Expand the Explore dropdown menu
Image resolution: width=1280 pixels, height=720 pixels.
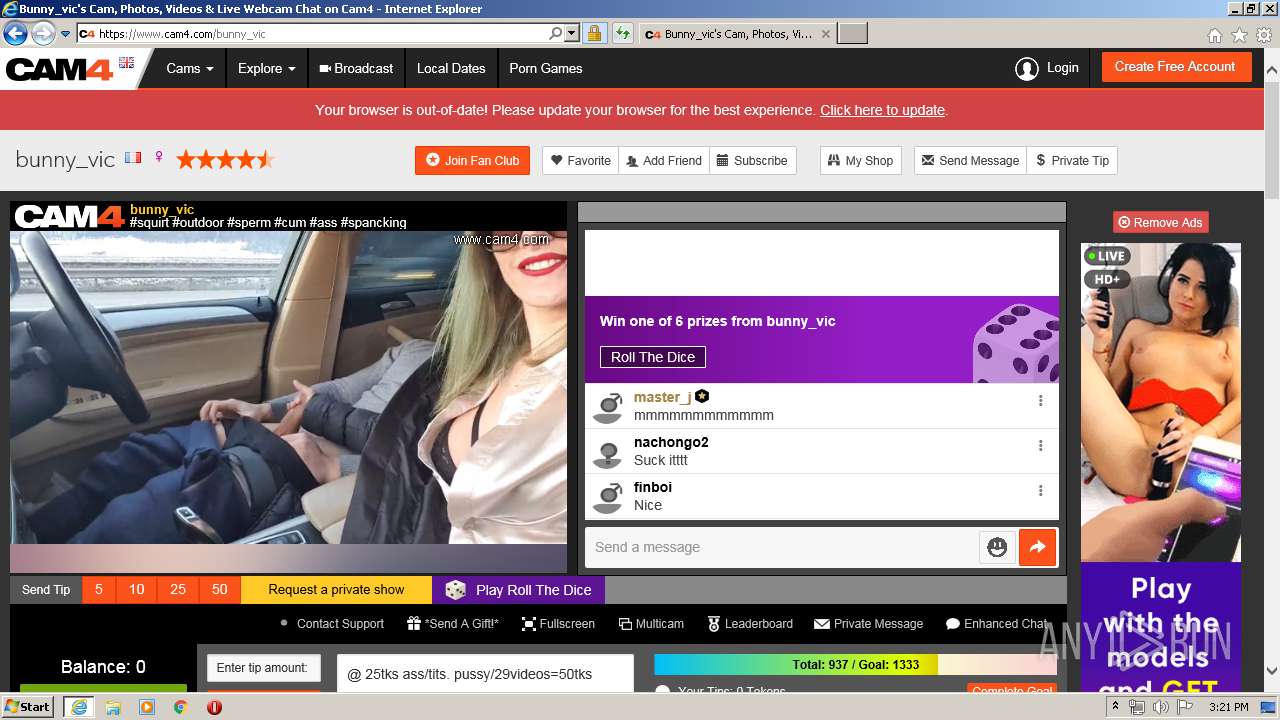tap(266, 68)
